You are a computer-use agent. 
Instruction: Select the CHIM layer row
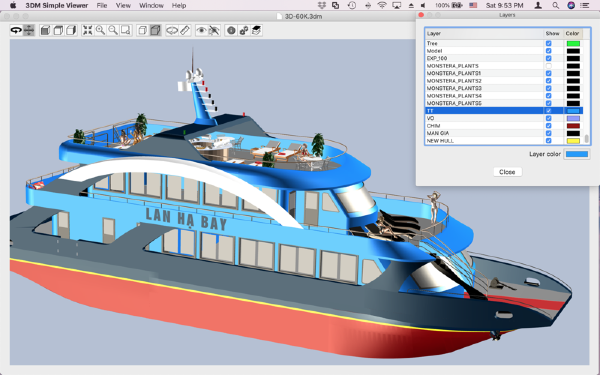tap(503, 126)
